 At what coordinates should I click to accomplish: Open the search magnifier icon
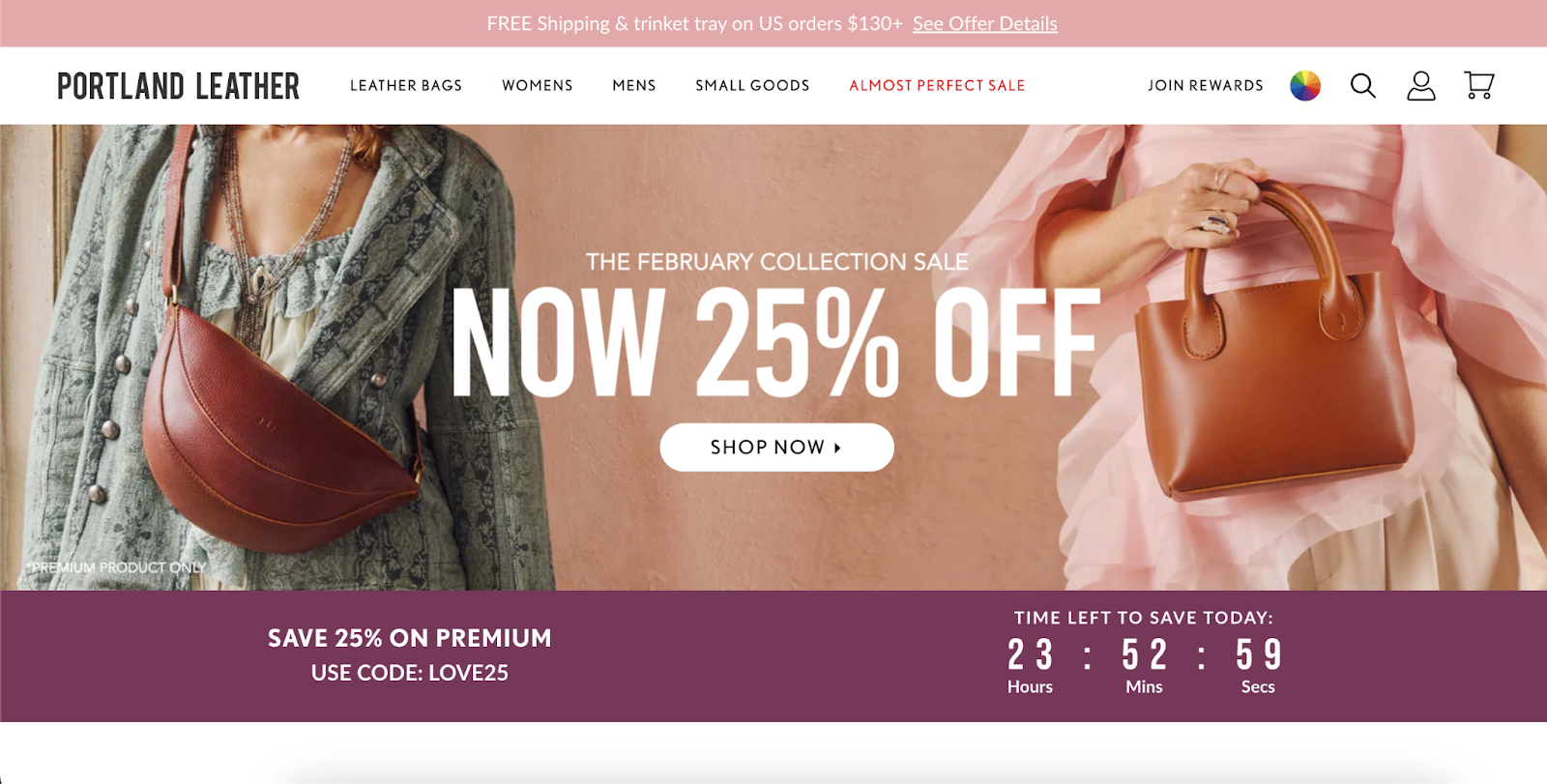1362,86
